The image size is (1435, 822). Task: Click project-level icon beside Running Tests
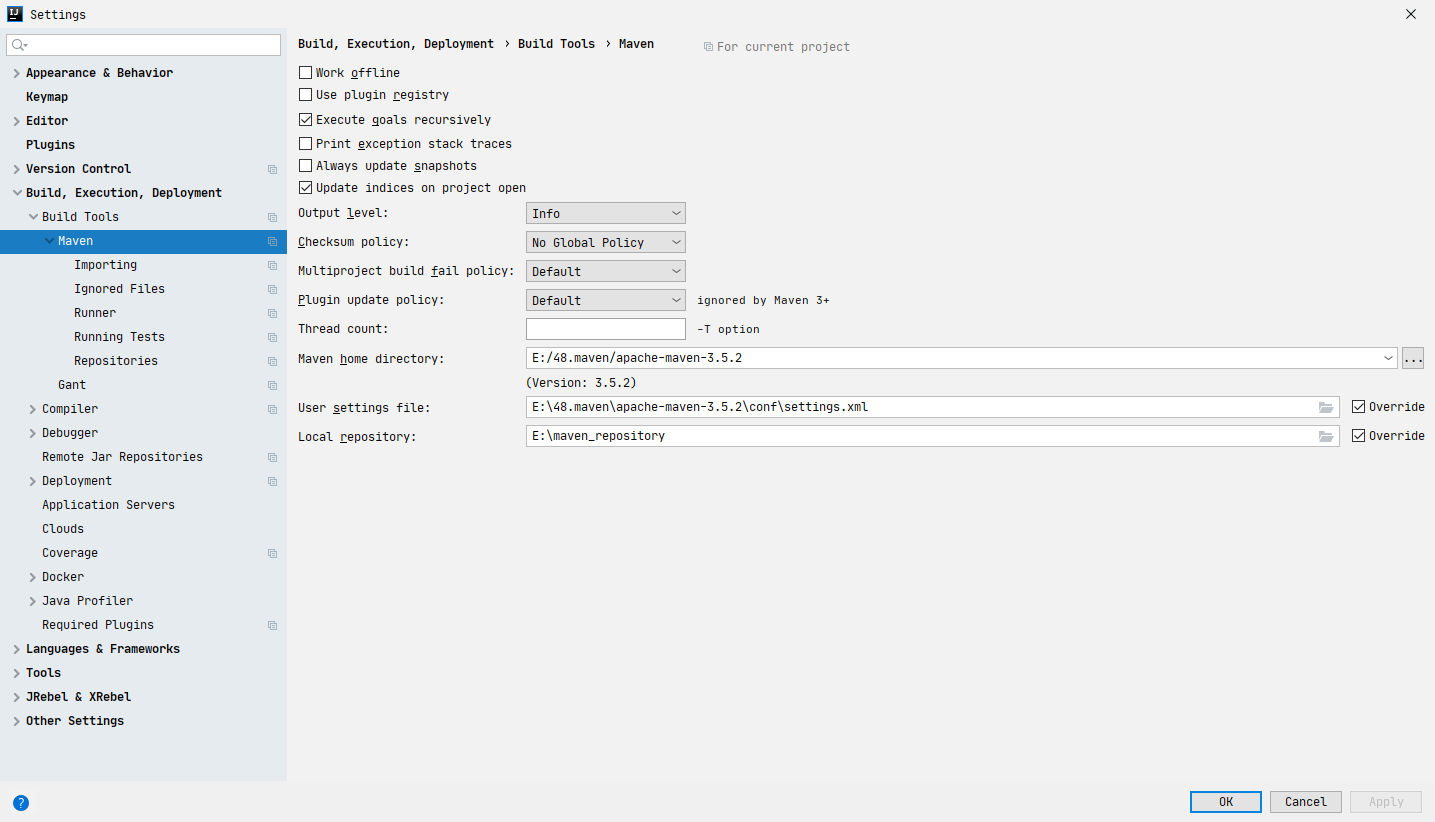(272, 337)
